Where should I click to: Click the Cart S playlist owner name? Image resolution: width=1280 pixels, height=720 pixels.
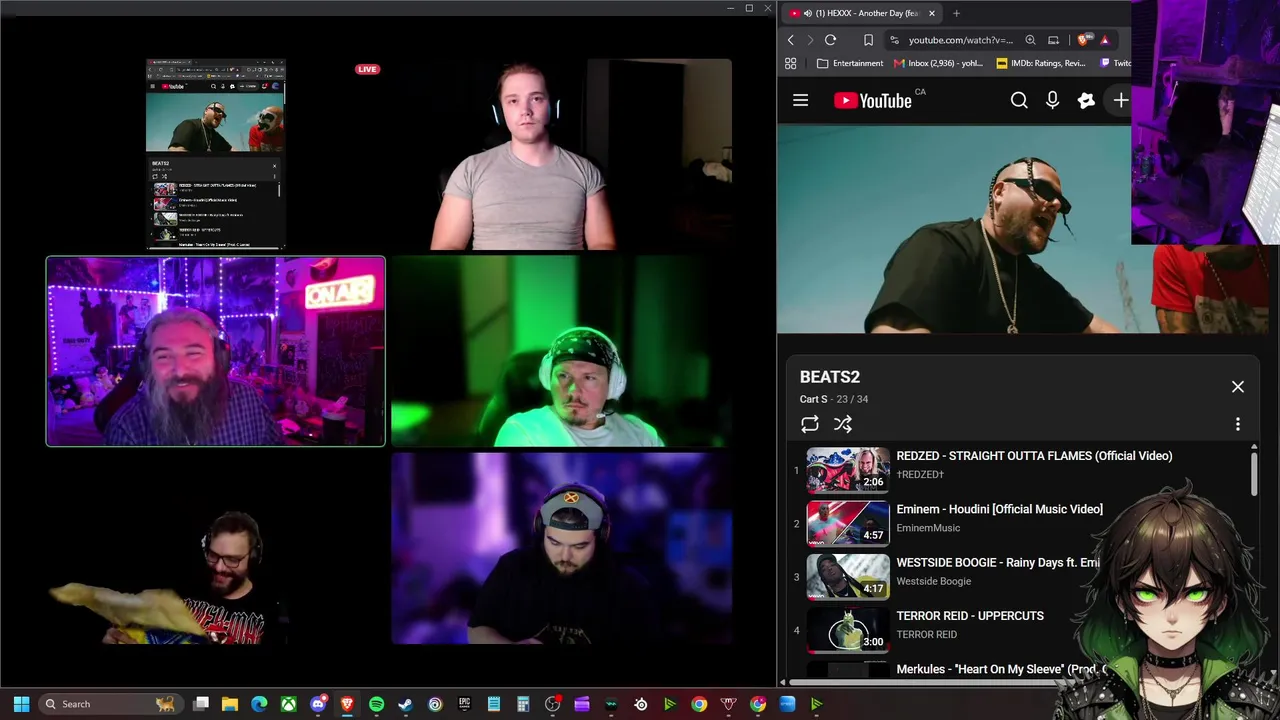[x=813, y=399]
